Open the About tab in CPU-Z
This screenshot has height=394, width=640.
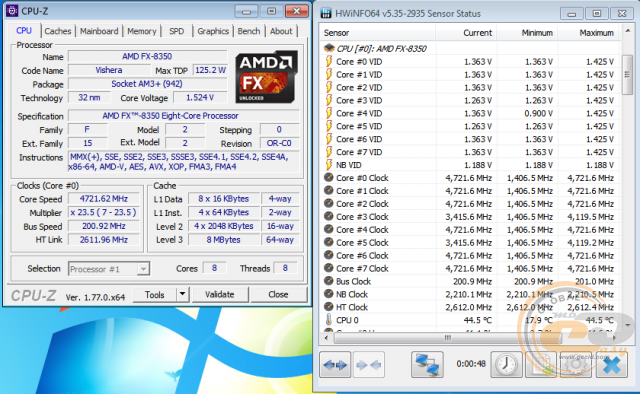[x=281, y=31]
